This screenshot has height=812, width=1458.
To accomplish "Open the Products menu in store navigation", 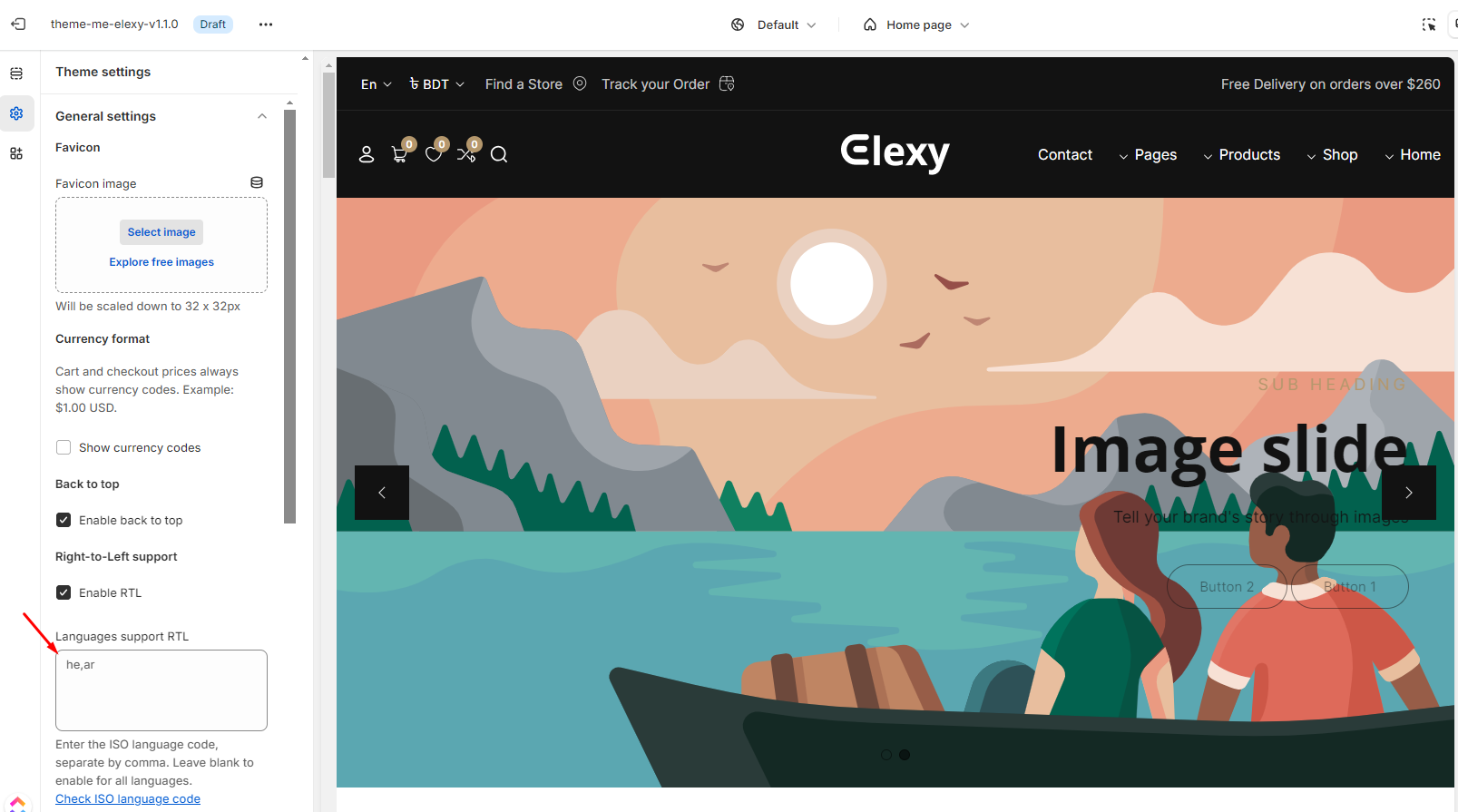I will click(1241, 155).
